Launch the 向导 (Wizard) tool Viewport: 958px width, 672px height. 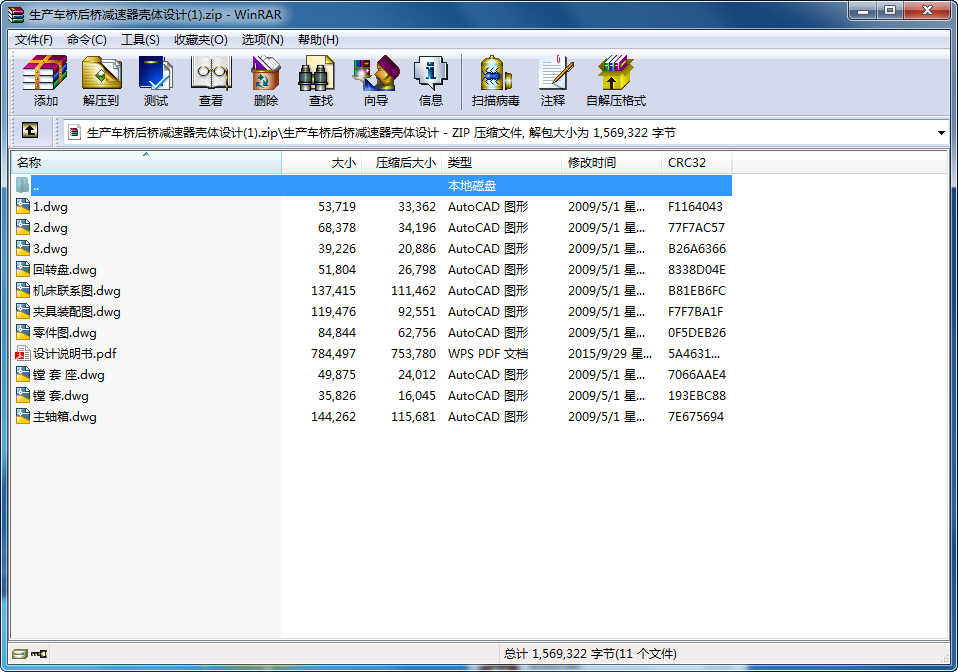(376, 81)
